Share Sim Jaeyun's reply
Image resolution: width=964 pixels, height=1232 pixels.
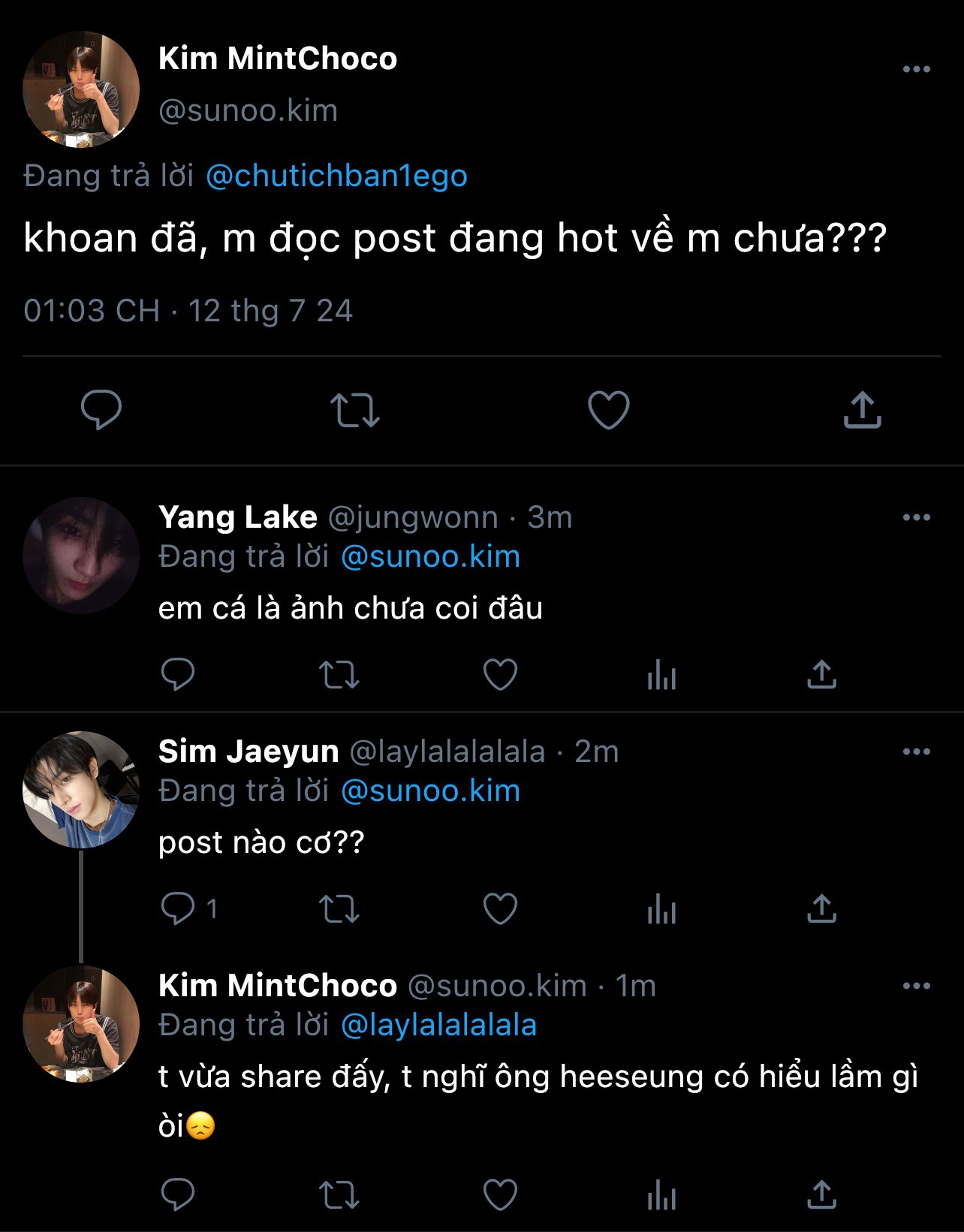(821, 908)
